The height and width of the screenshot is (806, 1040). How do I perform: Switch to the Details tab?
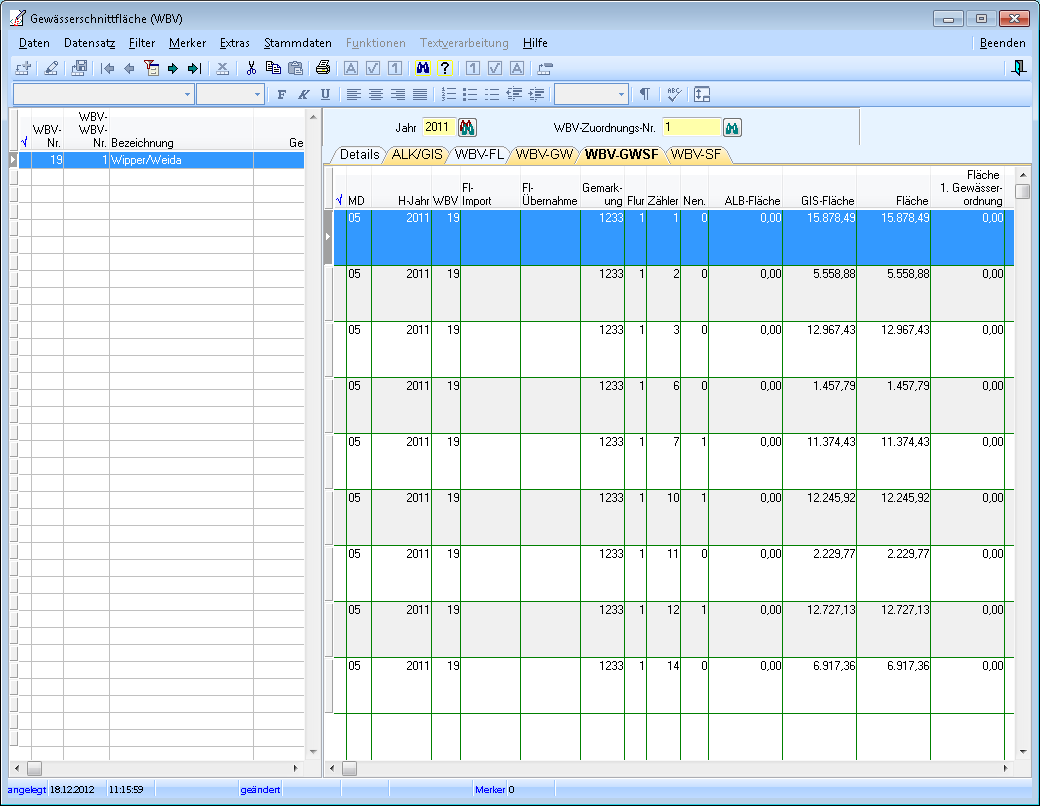[359, 155]
